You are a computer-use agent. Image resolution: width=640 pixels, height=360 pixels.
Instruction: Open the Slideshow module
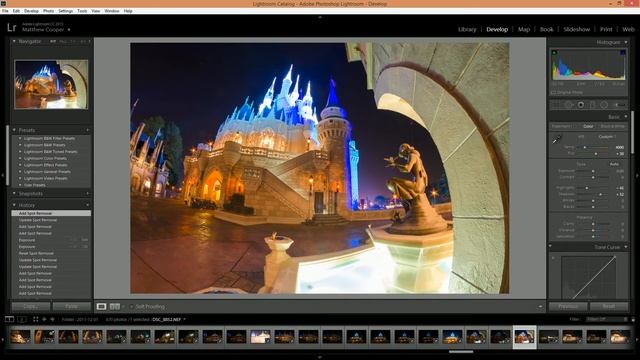tap(576, 29)
